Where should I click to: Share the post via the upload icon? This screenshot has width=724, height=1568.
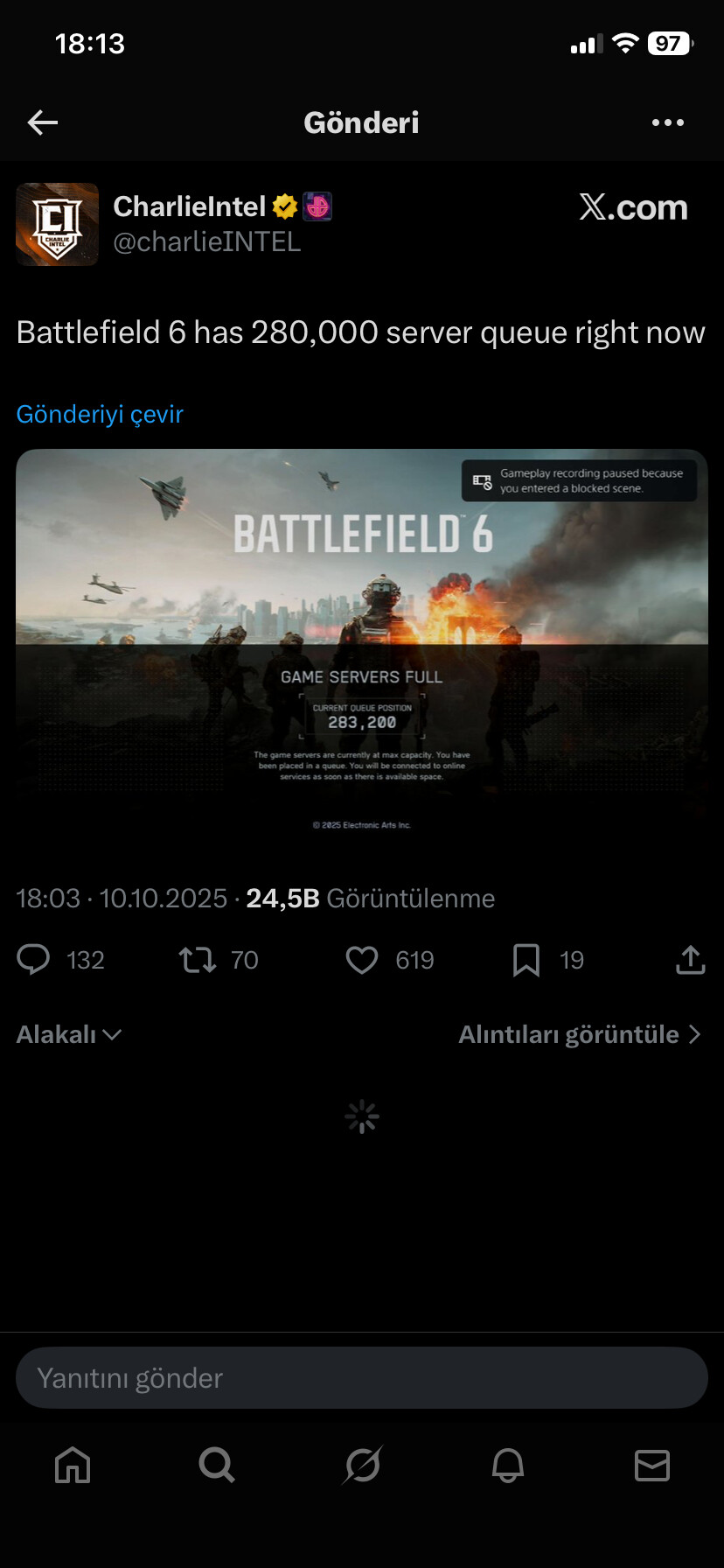(x=690, y=960)
